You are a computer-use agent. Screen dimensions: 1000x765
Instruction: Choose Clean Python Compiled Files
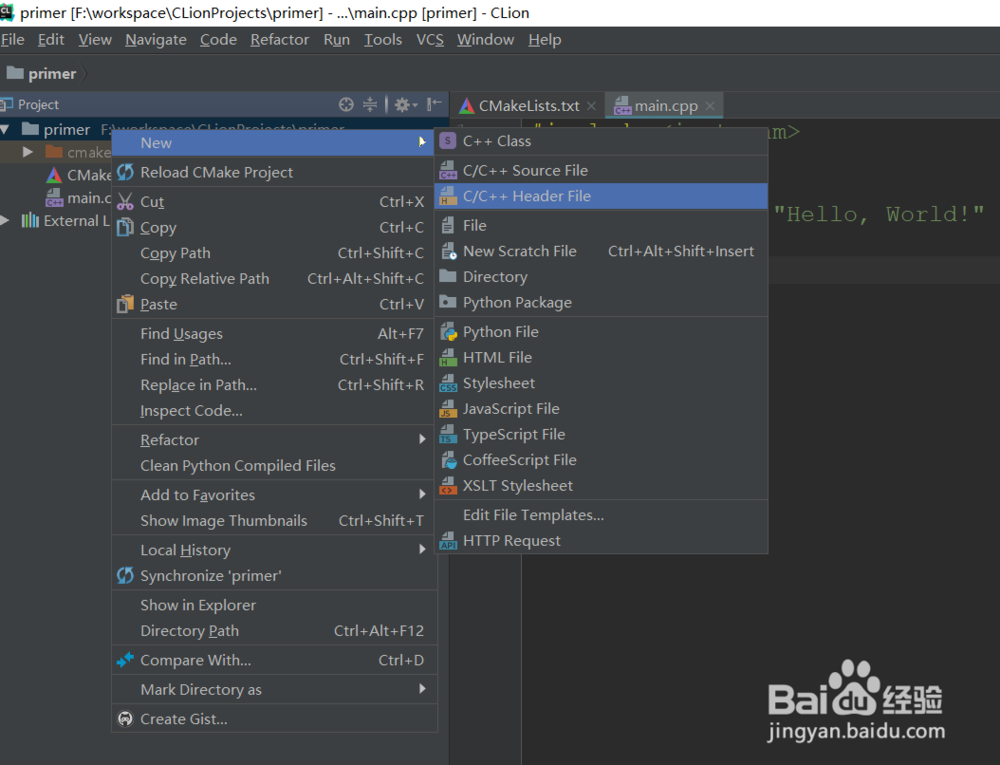point(274,465)
